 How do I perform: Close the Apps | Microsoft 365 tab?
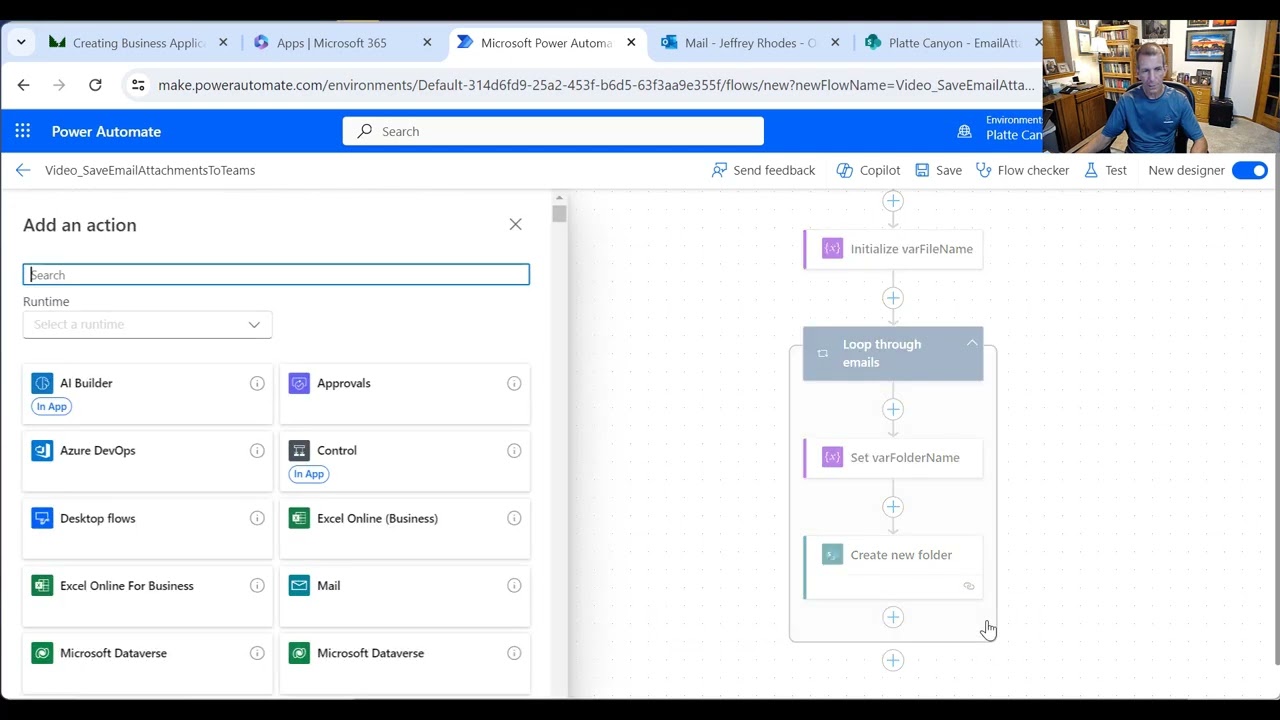(428, 43)
